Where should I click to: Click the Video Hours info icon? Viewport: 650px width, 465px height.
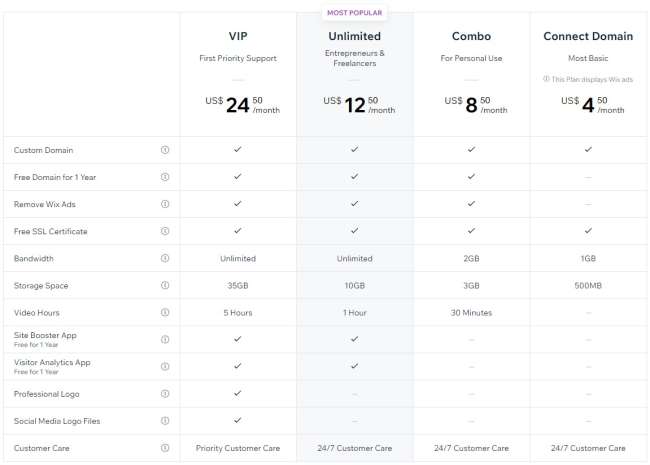coord(165,312)
